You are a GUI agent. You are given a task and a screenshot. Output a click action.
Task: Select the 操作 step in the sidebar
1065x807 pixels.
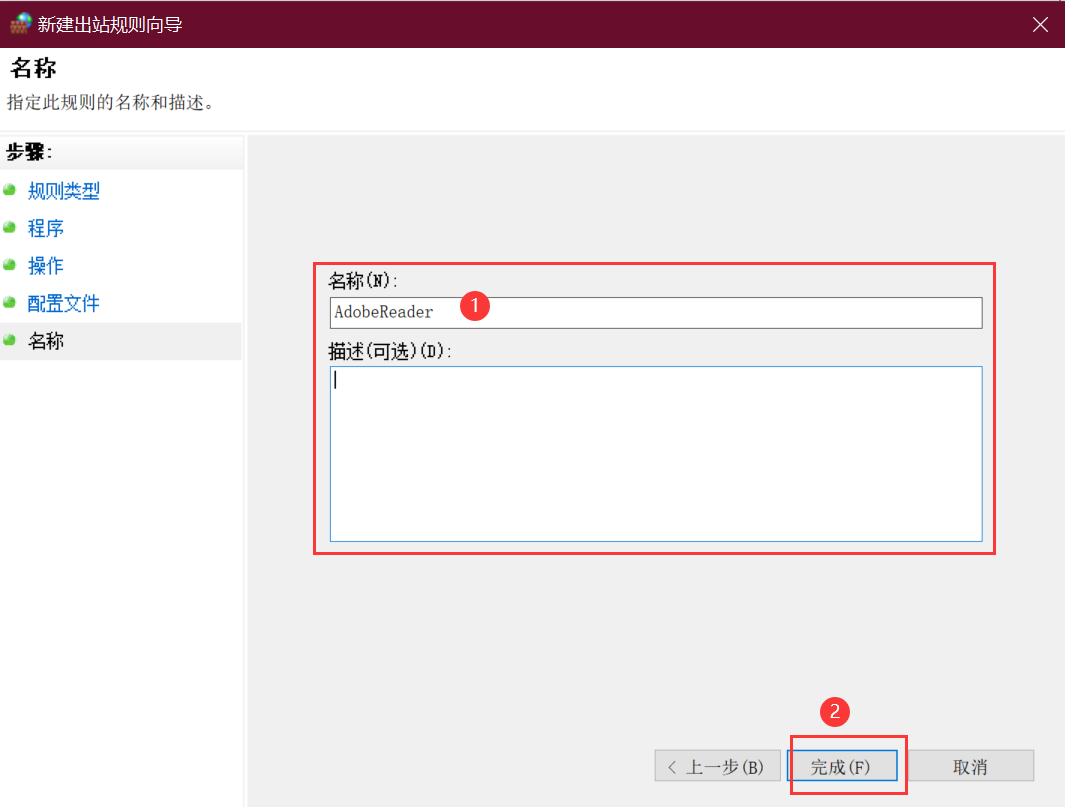(46, 265)
